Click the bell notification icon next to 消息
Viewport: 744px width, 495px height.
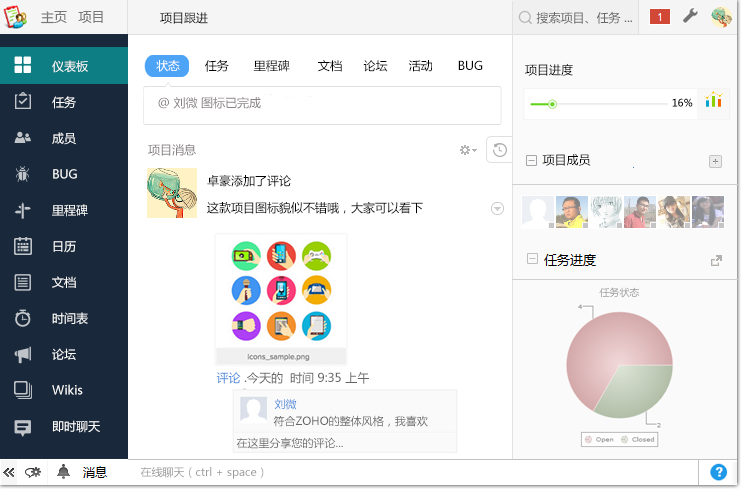point(63,471)
